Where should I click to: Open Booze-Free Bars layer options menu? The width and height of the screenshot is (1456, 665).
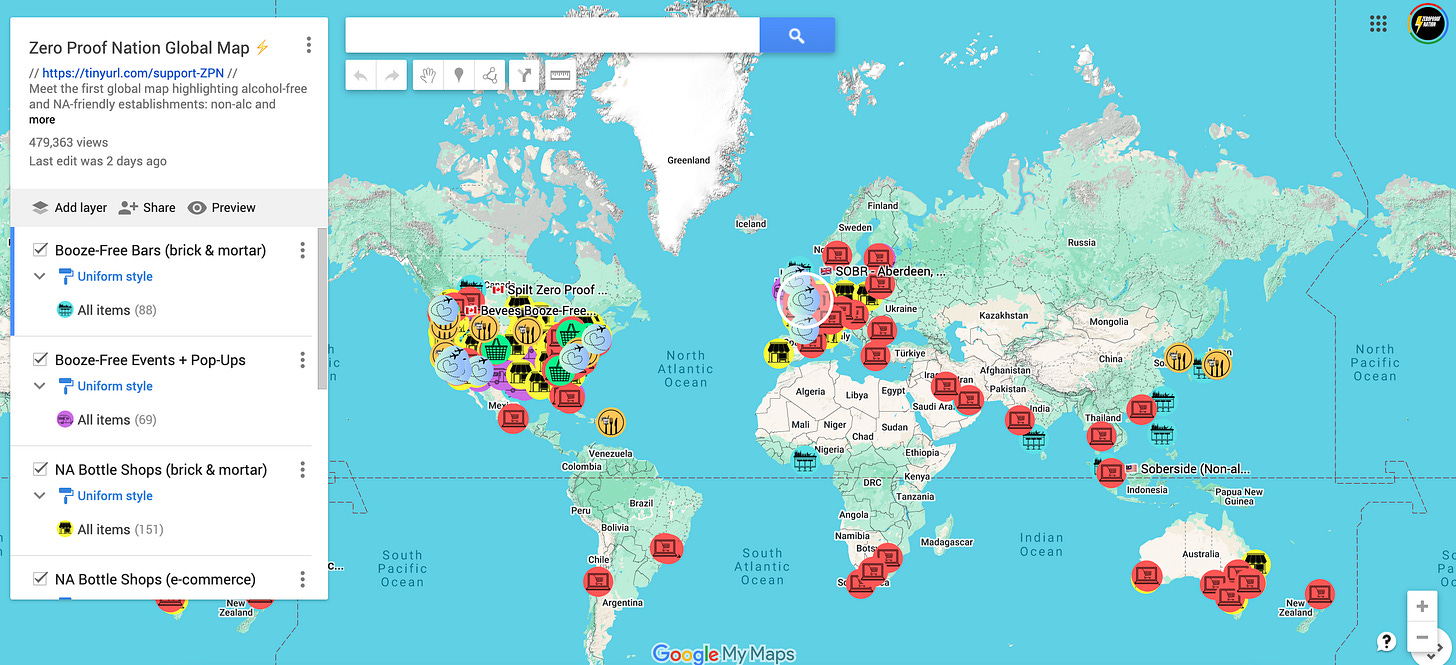click(302, 250)
